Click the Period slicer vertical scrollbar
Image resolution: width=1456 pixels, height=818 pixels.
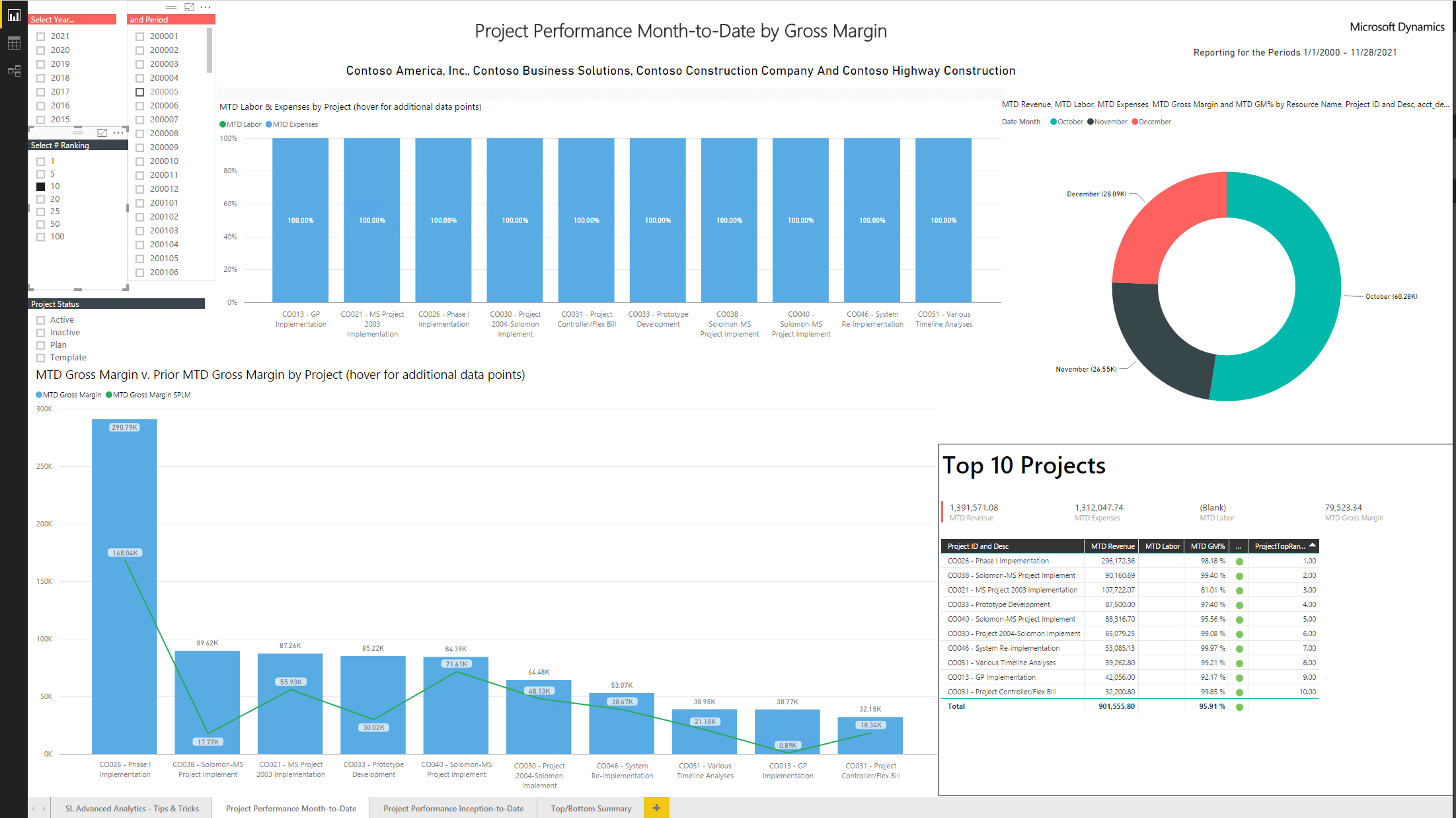coord(210,50)
